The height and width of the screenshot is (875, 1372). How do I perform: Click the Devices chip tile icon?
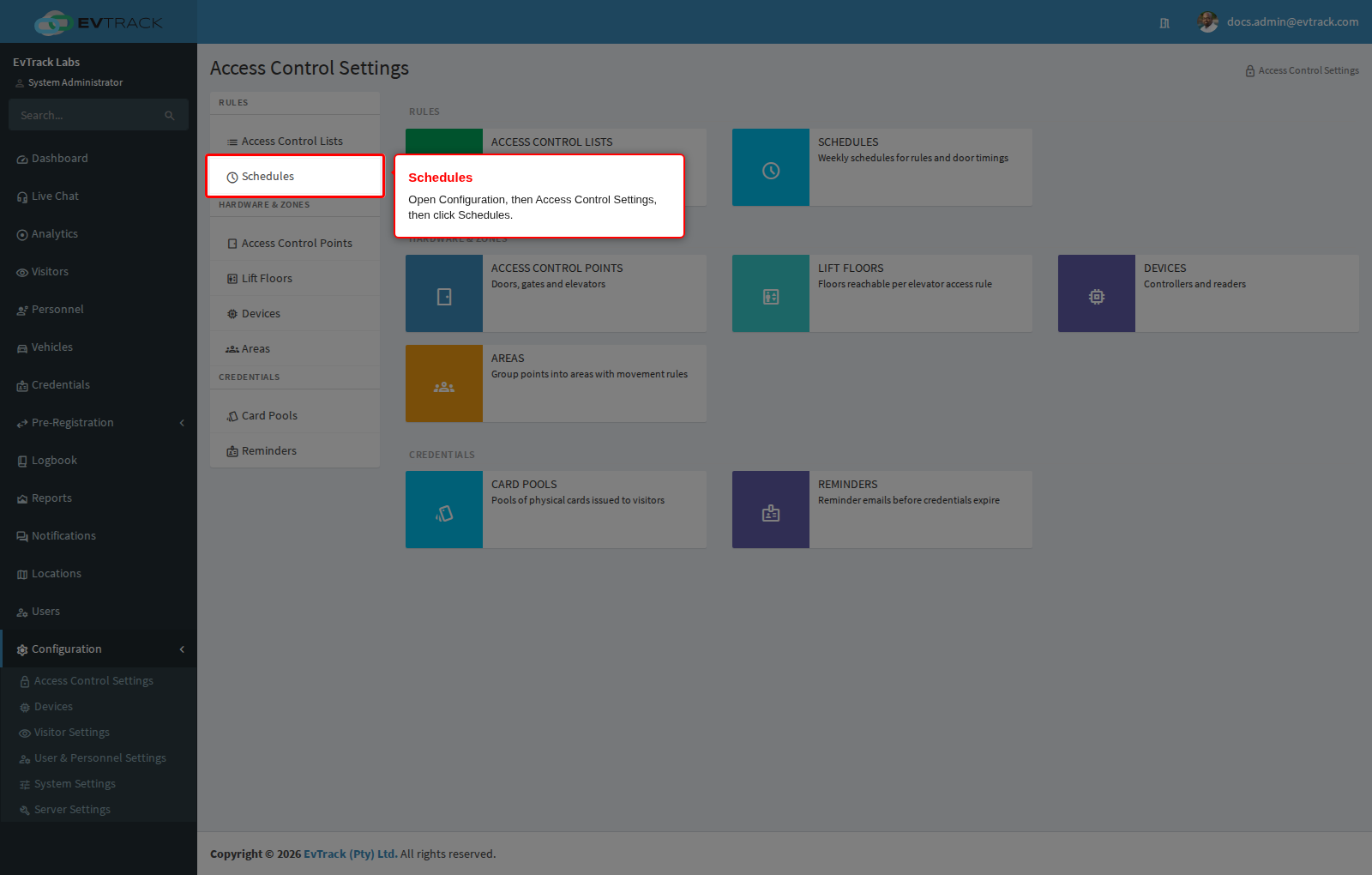point(1097,297)
